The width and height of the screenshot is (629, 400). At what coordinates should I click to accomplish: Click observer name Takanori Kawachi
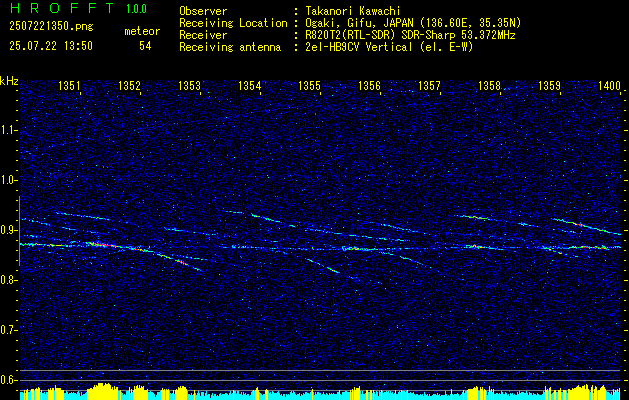click(353, 11)
